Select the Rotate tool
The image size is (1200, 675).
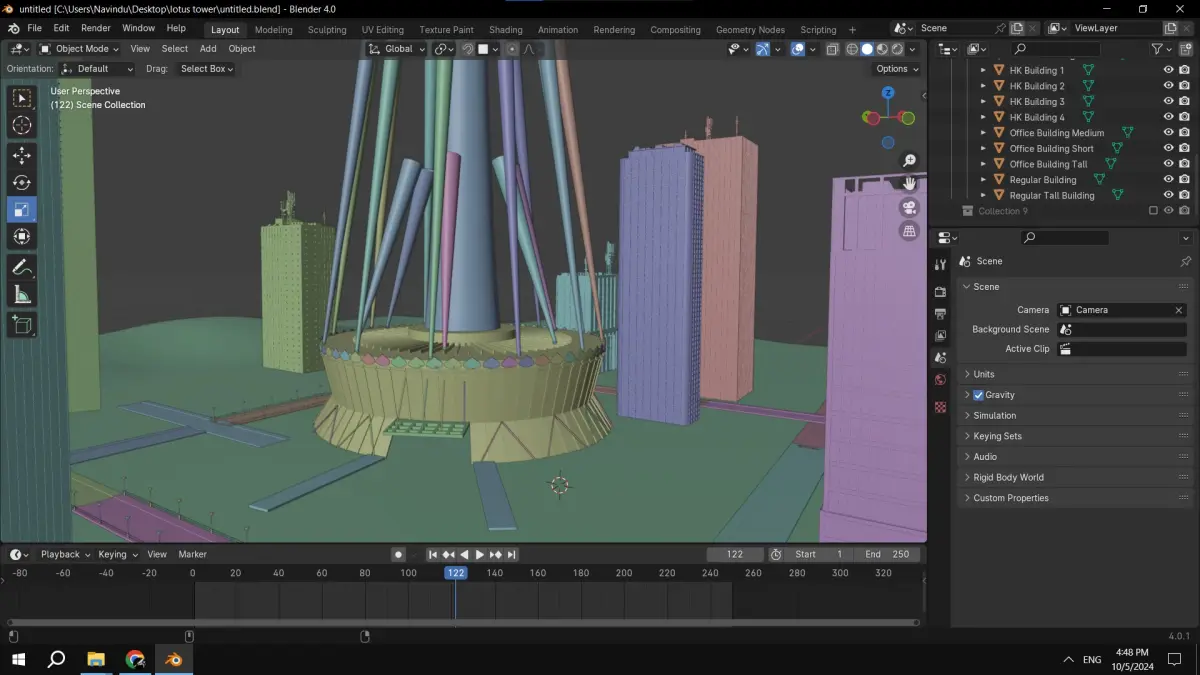[x=21, y=183]
